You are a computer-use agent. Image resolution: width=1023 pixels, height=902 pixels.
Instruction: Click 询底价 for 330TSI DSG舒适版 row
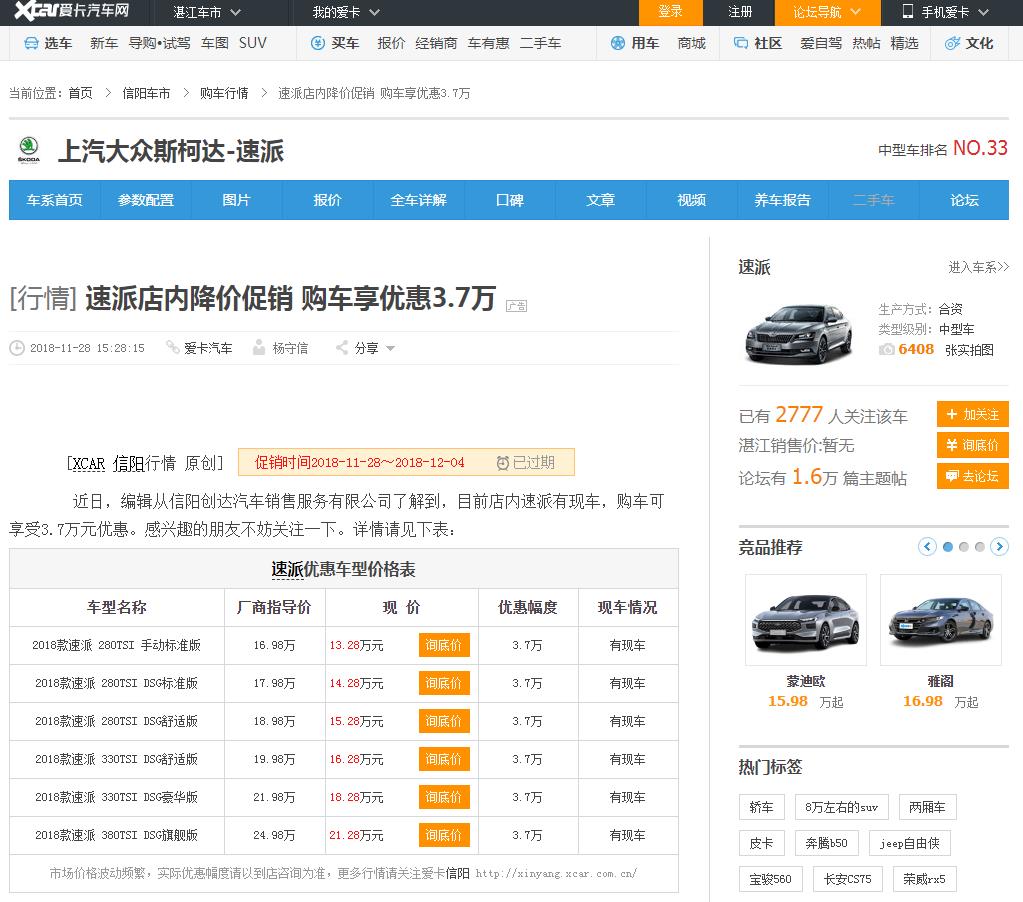point(444,759)
